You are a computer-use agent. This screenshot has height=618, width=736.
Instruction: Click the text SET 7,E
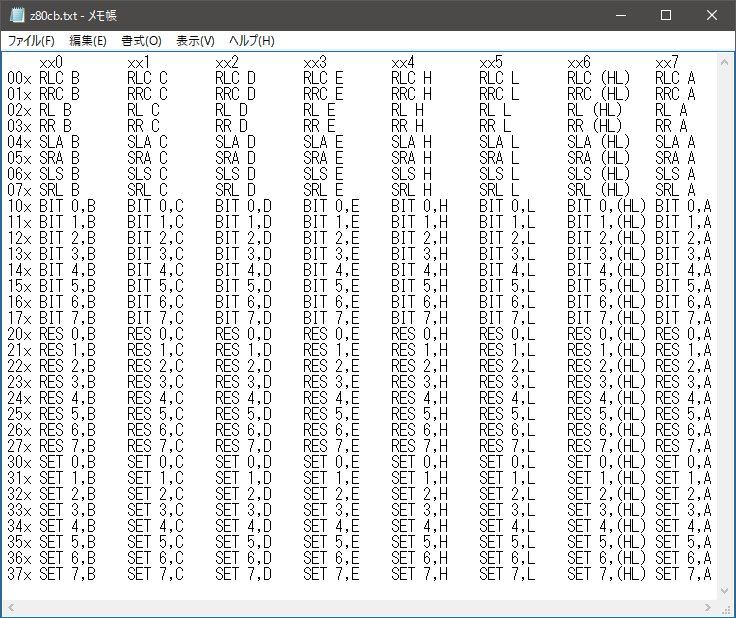[331, 574]
